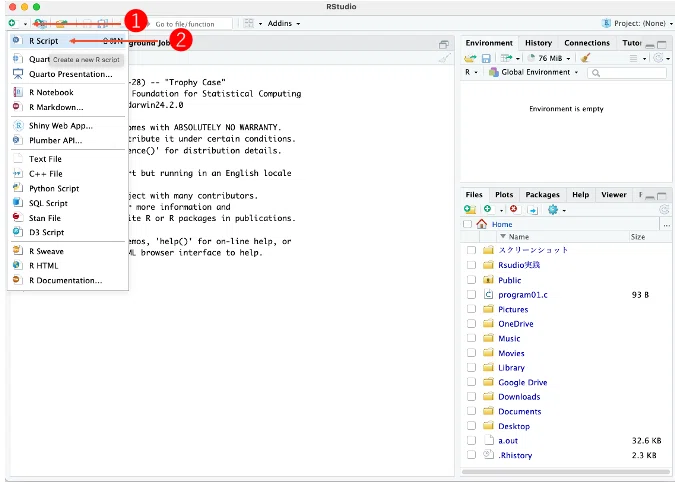Click the Rename file icon in Files pane
Screen dimensions: 675x482
tap(533, 210)
